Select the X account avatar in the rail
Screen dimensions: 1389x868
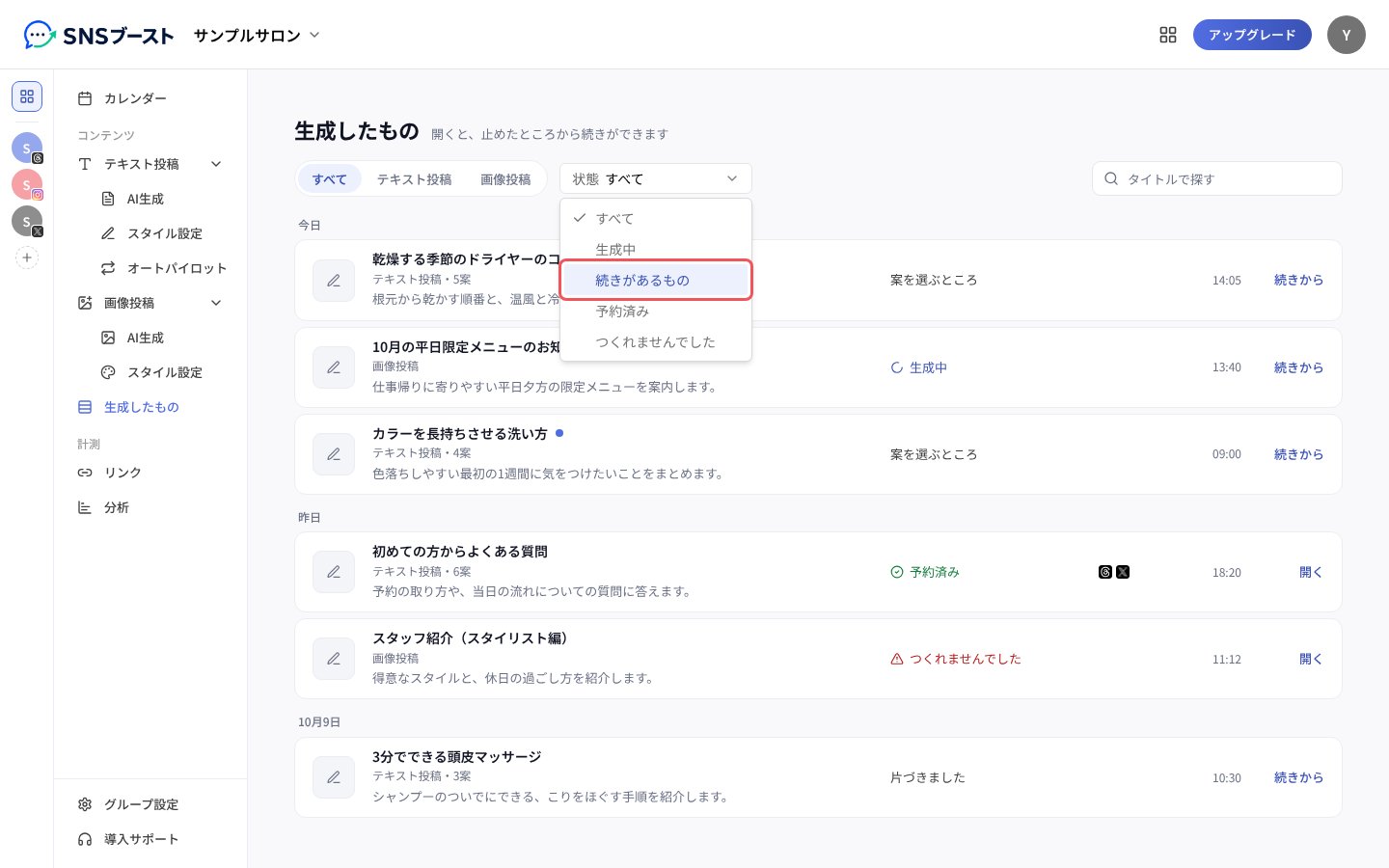coord(27,221)
